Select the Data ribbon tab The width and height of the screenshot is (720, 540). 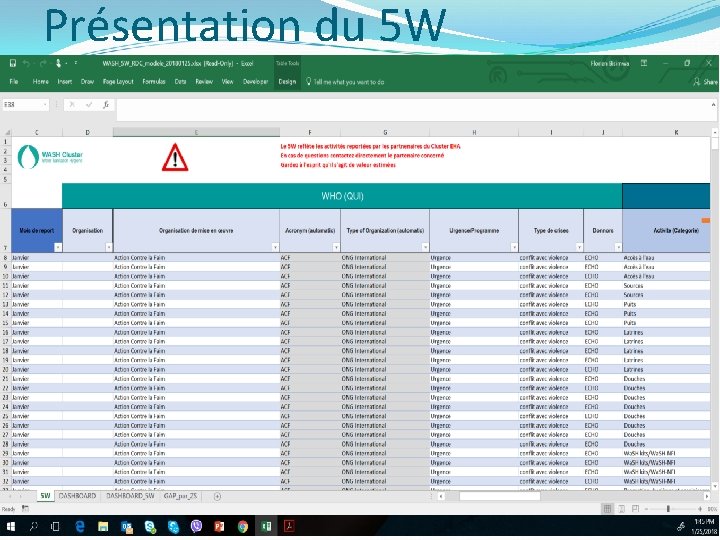(180, 82)
